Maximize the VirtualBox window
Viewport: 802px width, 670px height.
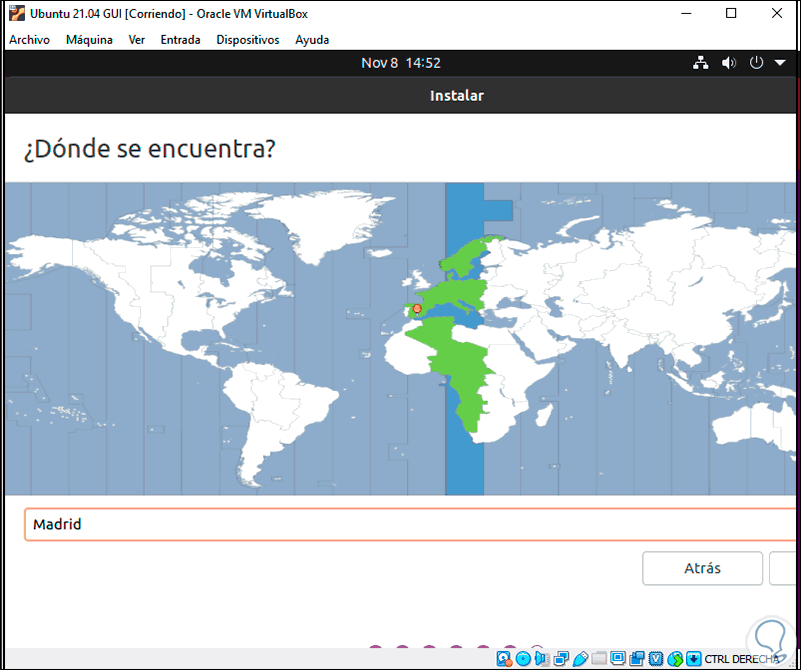[731, 13]
